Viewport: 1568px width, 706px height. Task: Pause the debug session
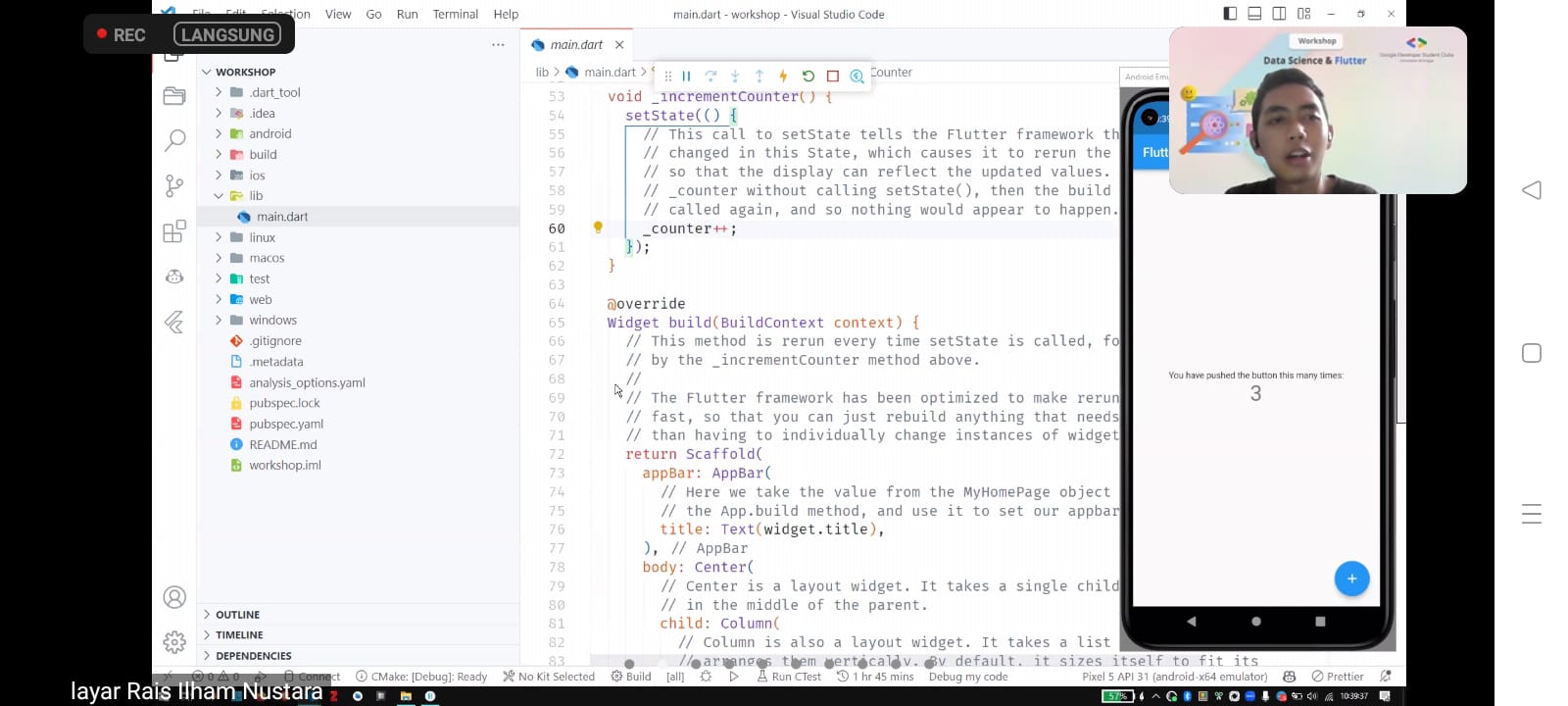[686, 76]
